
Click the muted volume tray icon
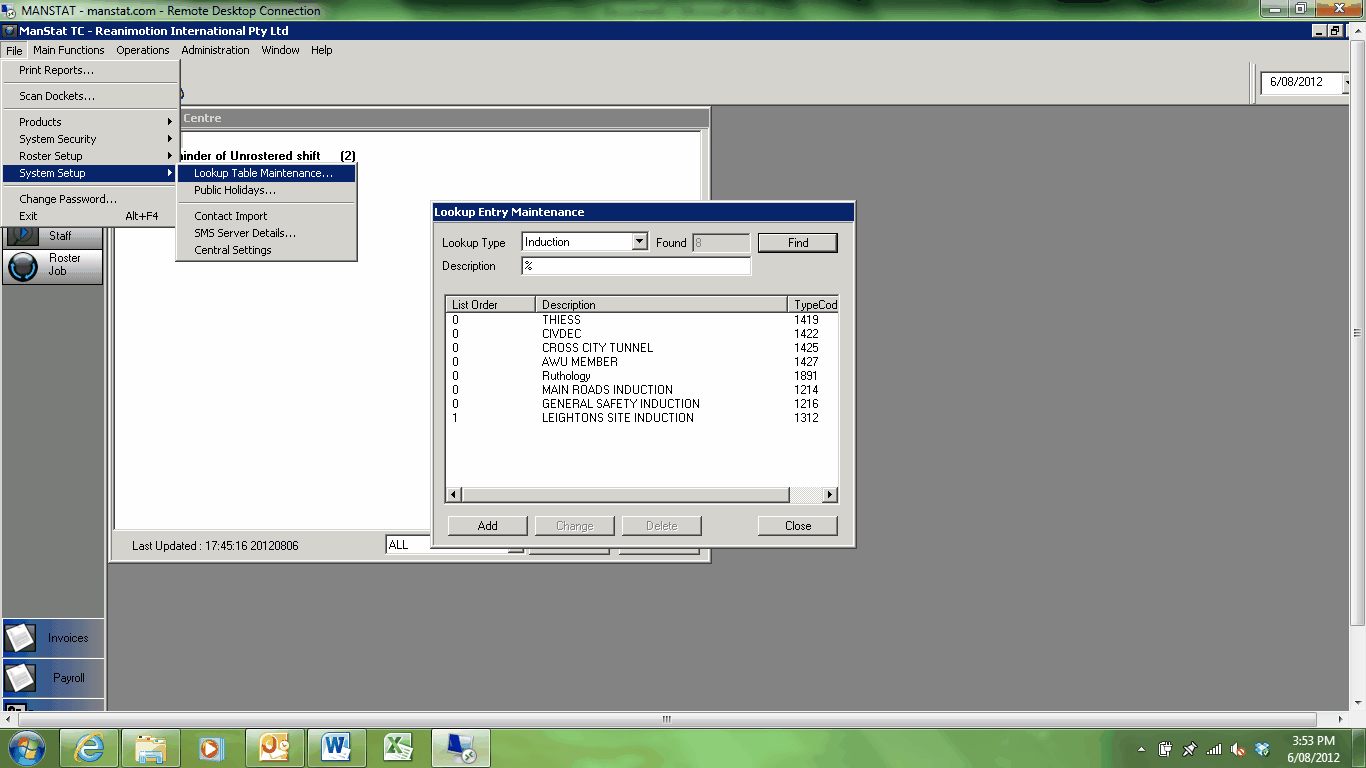(1238, 749)
